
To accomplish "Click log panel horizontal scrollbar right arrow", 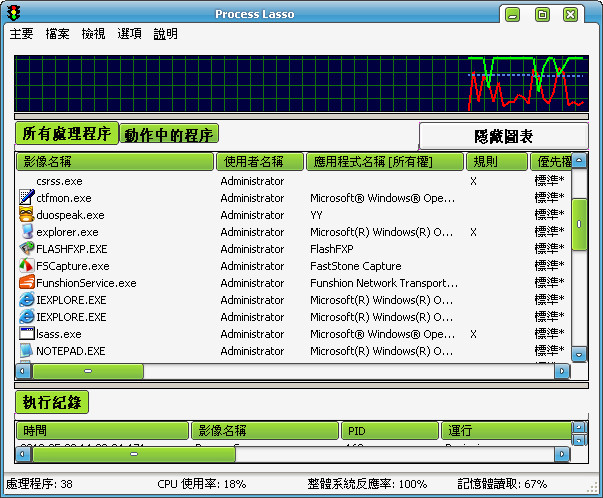I will pyautogui.click(x=562, y=454).
